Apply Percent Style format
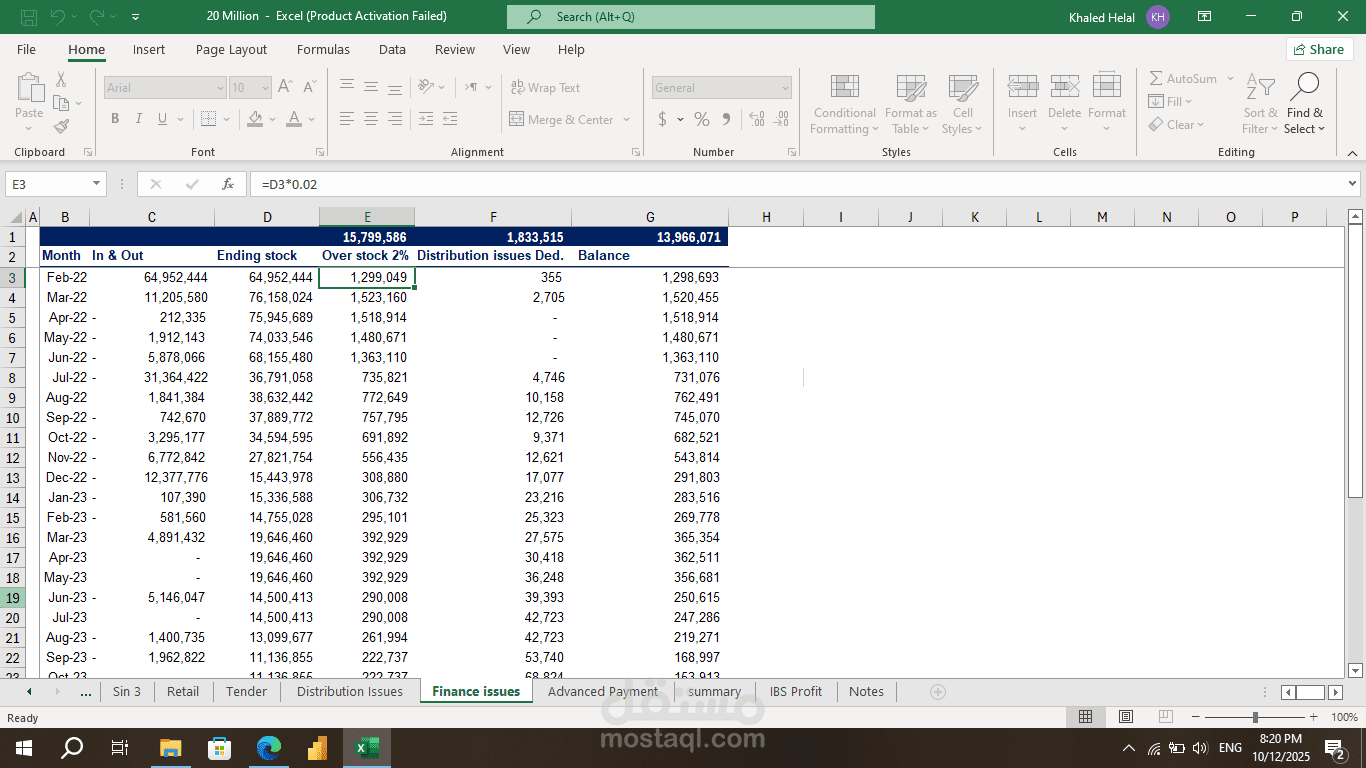The image size is (1366, 768). [702, 119]
